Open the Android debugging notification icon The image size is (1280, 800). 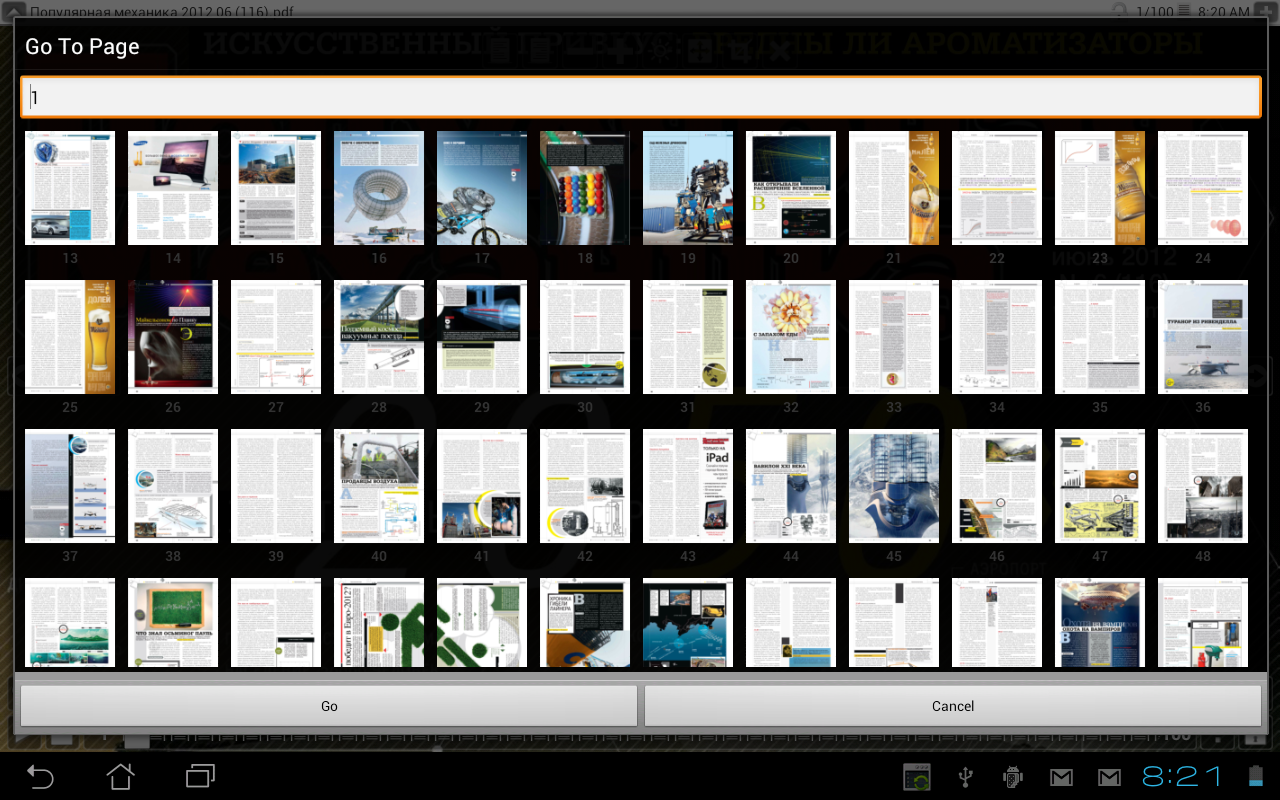[1013, 777]
